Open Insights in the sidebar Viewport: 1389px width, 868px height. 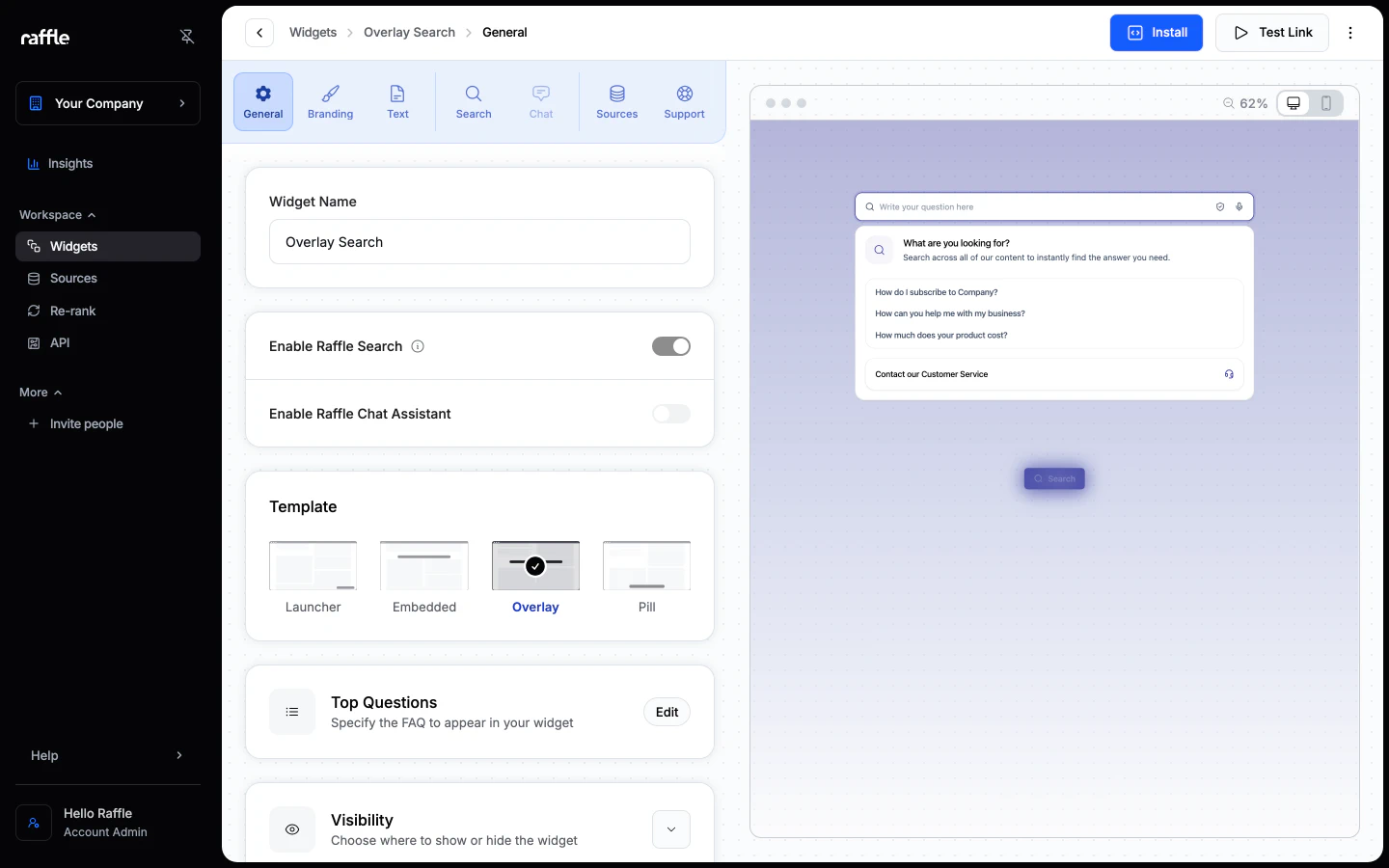[x=108, y=164]
